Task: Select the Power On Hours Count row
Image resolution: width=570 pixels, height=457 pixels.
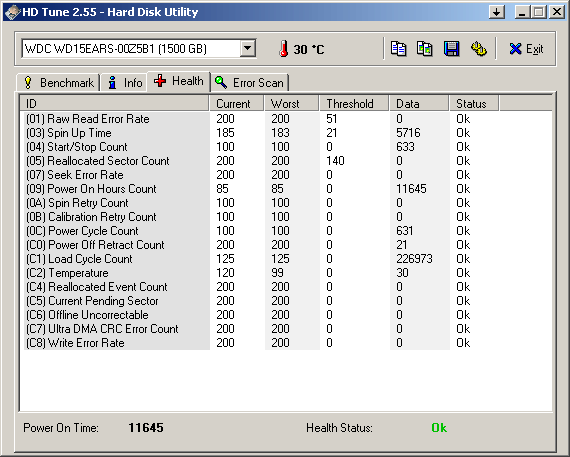Action: [x=286, y=189]
